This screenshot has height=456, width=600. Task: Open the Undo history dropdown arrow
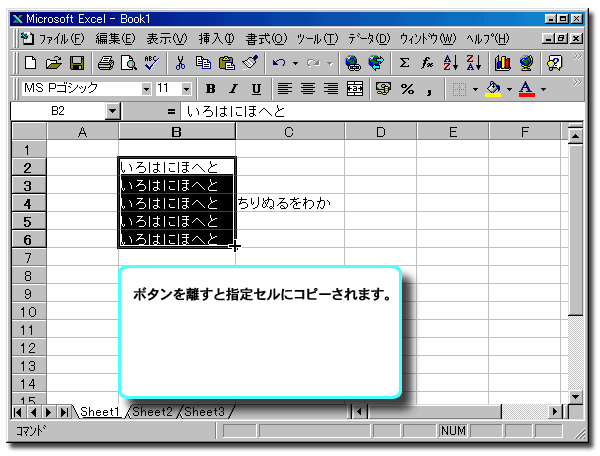pyautogui.click(x=295, y=63)
